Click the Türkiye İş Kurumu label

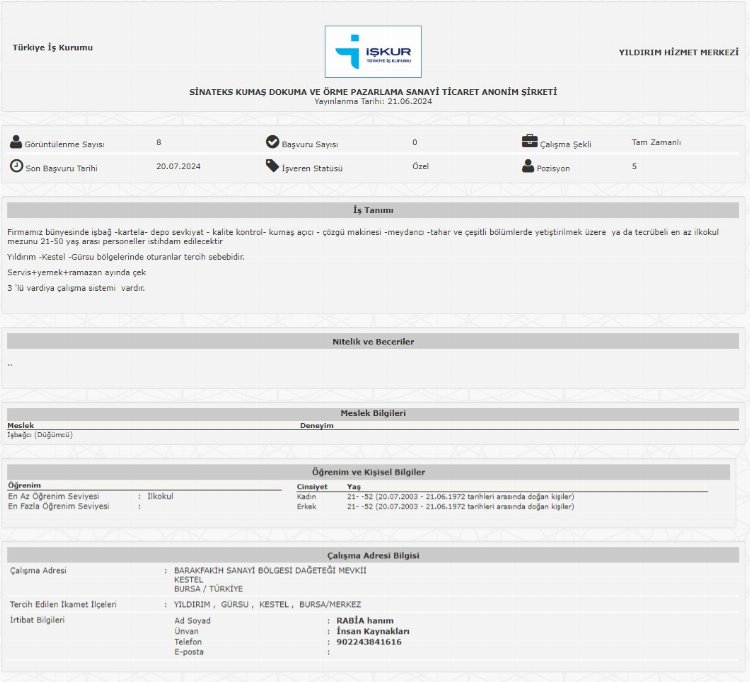point(53,48)
